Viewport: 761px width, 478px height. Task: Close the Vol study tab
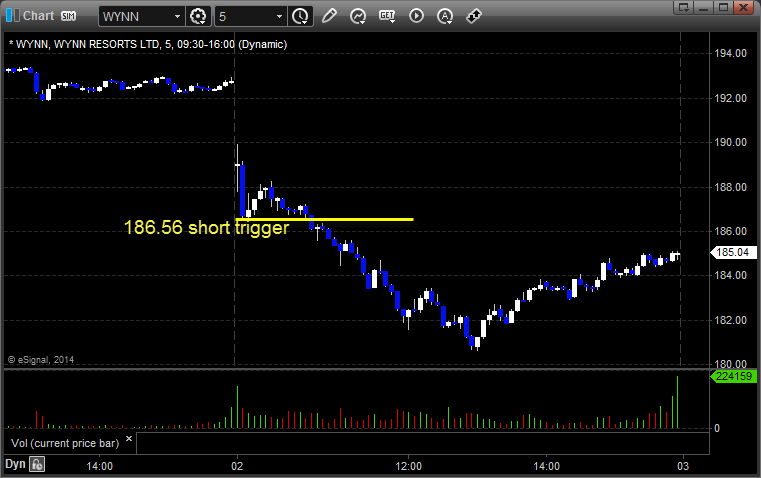129,439
